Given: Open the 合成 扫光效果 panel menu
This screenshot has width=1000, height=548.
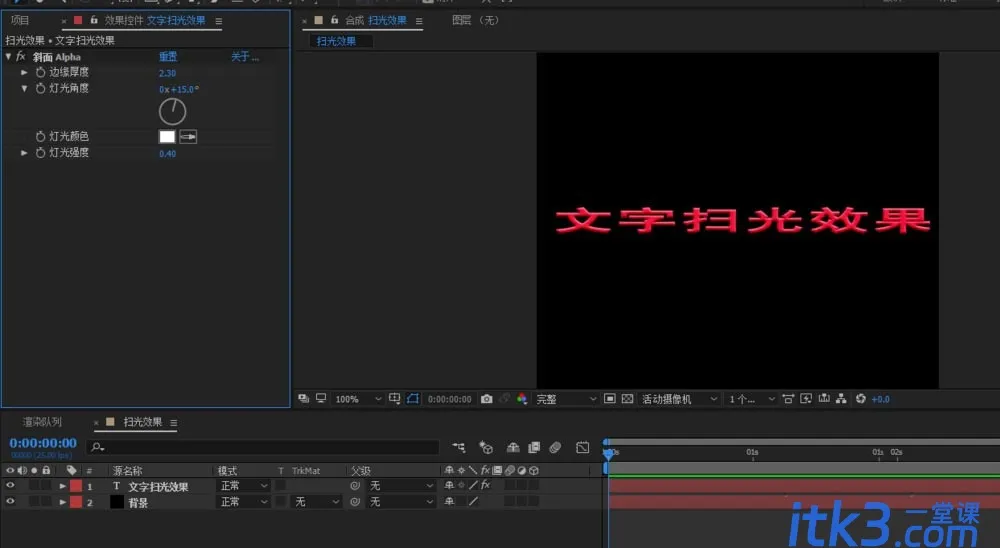Looking at the screenshot, I should point(419,21).
